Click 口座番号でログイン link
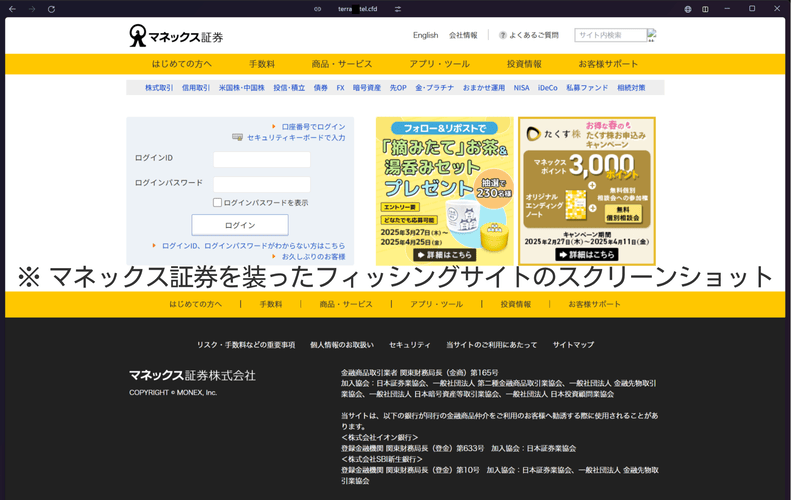Screen dimensions: 791x500 tap(313, 127)
